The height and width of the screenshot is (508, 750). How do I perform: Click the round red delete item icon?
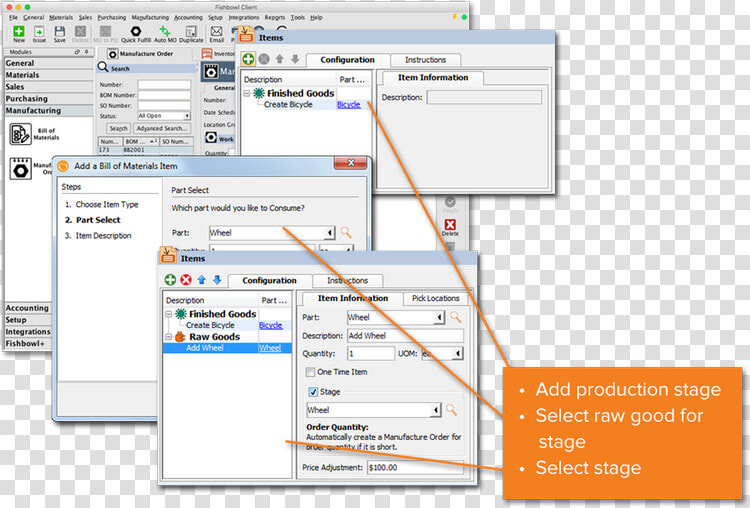point(186,280)
